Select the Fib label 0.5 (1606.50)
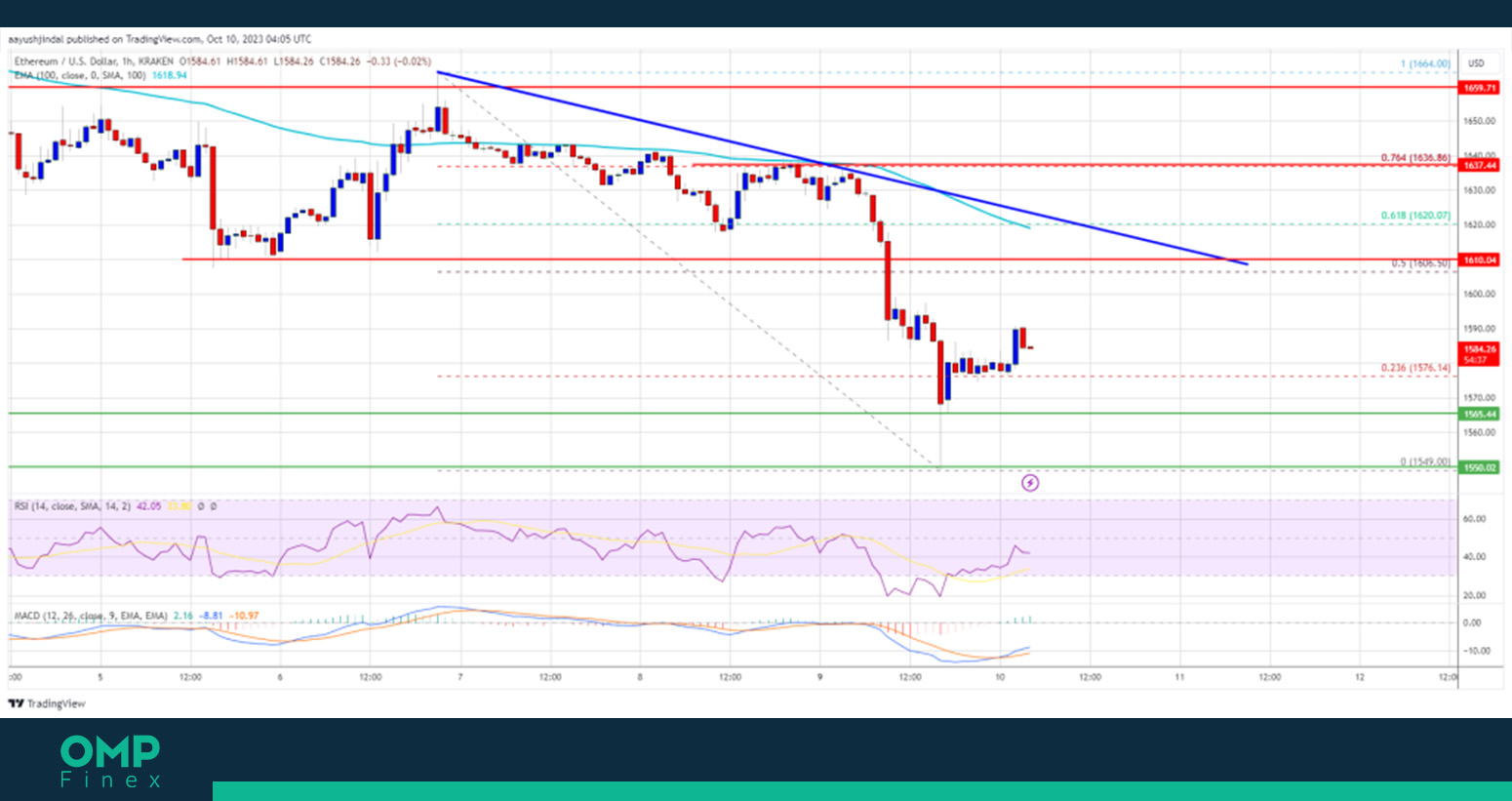The height and width of the screenshot is (801, 1512). pyautogui.click(x=1420, y=263)
